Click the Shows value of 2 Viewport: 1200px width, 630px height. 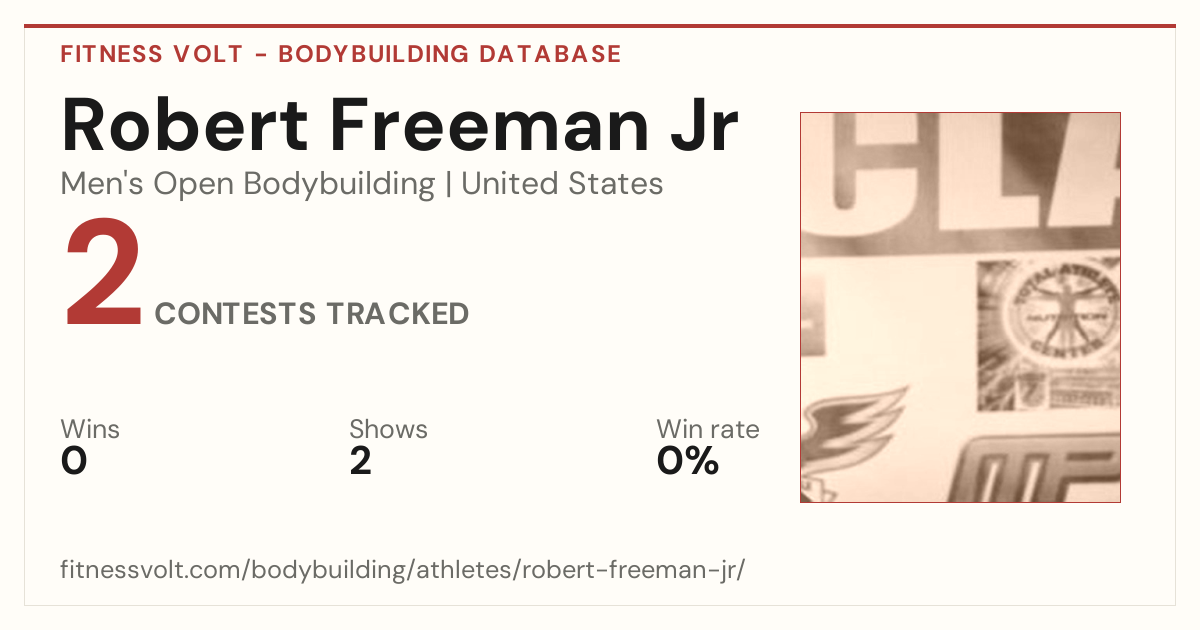tap(360, 461)
